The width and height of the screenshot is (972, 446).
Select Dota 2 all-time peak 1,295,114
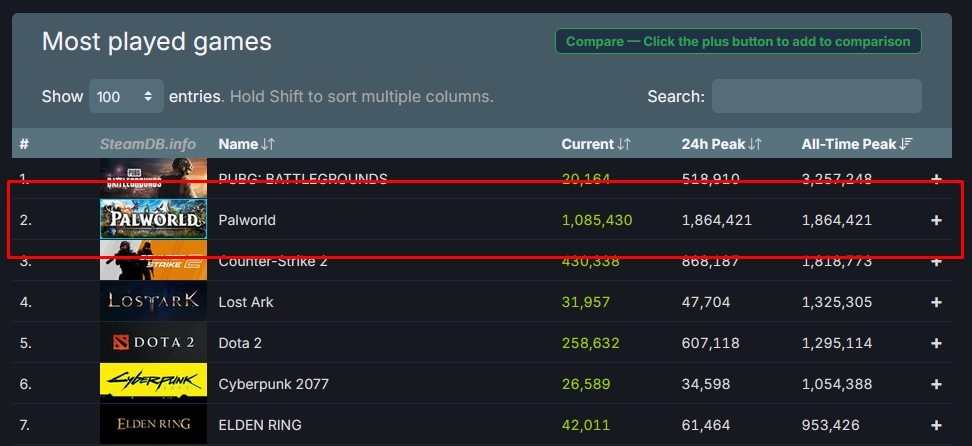pos(837,343)
